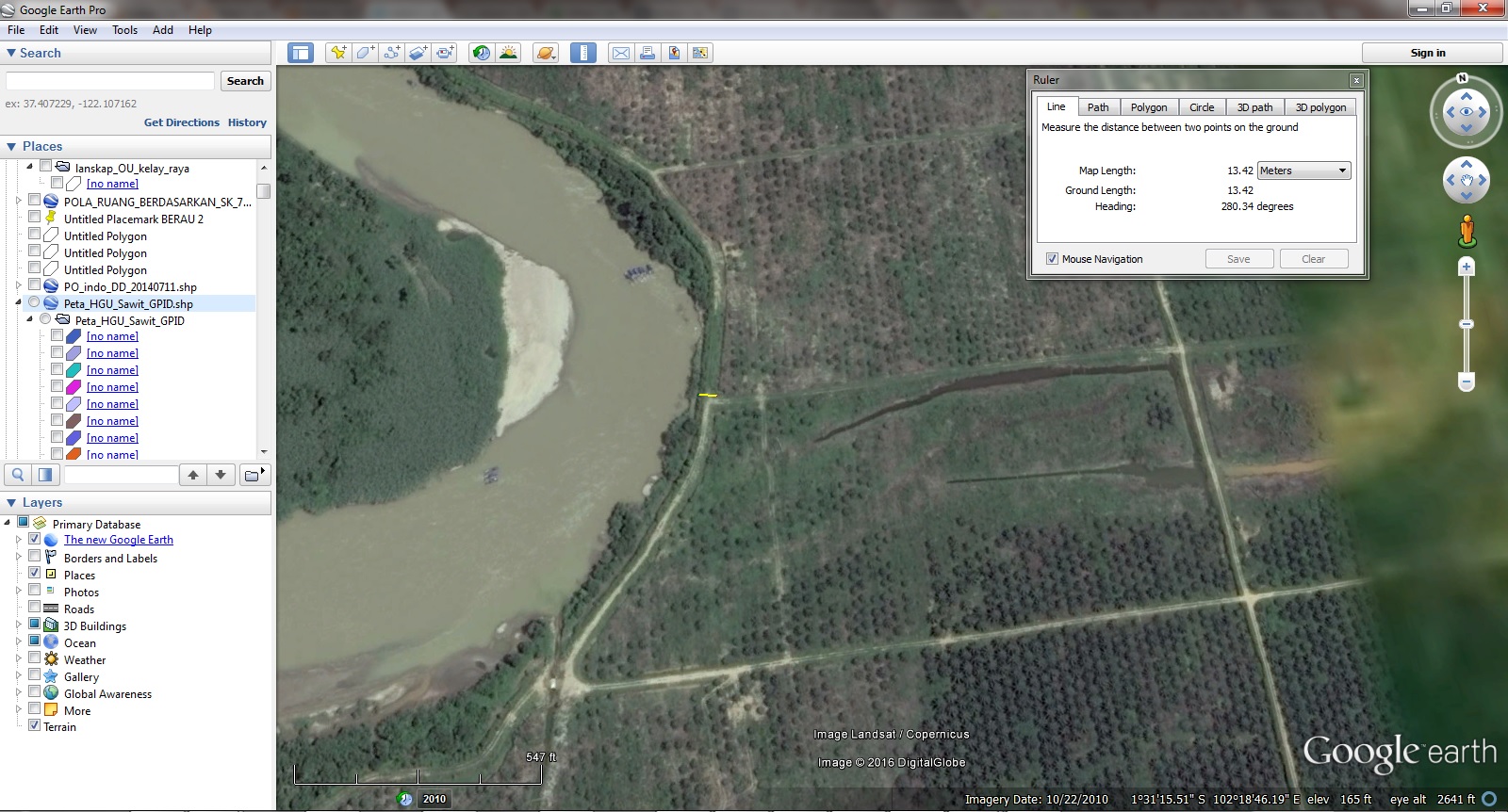The width and height of the screenshot is (1508, 812).
Task: Expand the 3D Buildings layer node
Action: point(19,625)
